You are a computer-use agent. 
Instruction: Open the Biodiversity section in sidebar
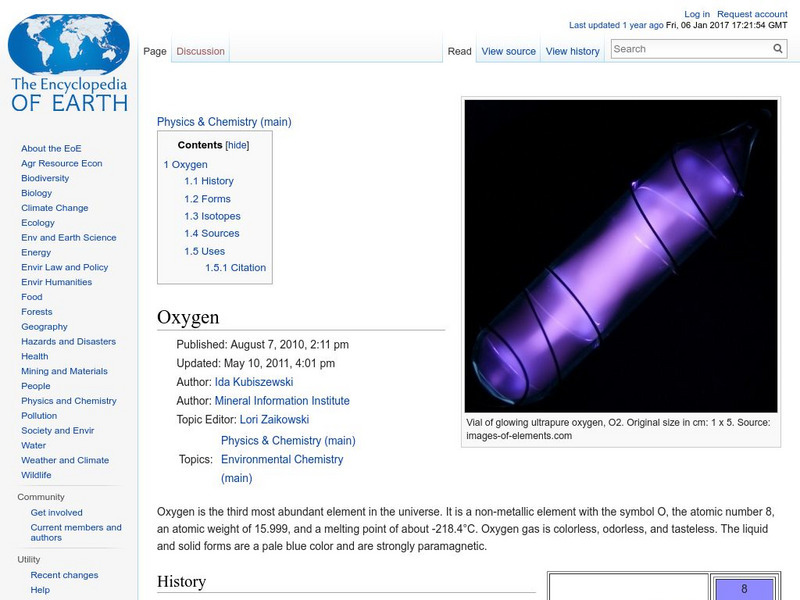pyautogui.click(x=44, y=178)
